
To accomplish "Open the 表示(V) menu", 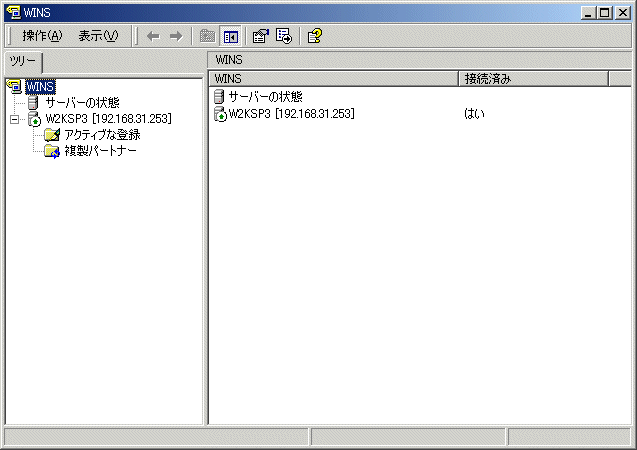I will 98,36.
